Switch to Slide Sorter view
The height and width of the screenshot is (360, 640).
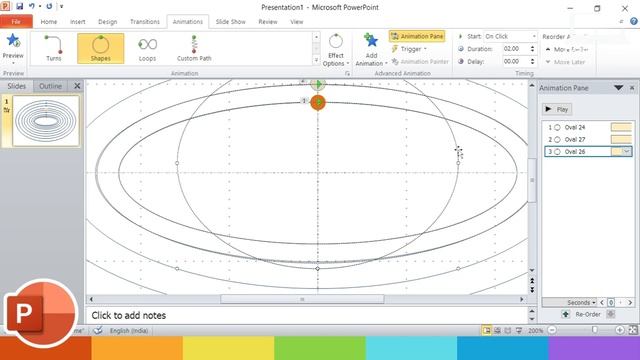pyautogui.click(x=497, y=330)
